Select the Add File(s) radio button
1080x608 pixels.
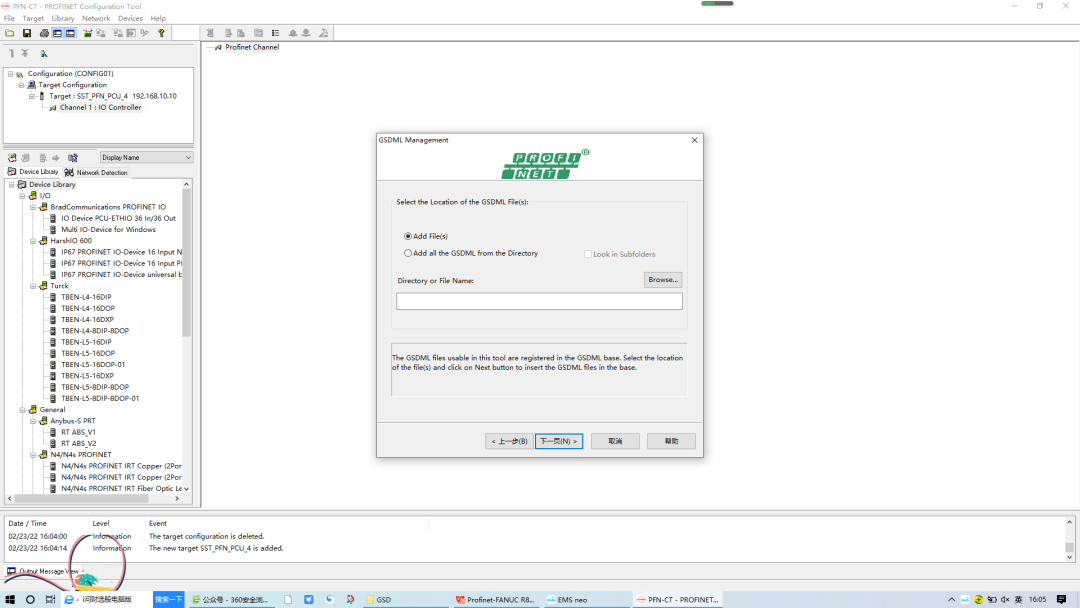(x=408, y=235)
